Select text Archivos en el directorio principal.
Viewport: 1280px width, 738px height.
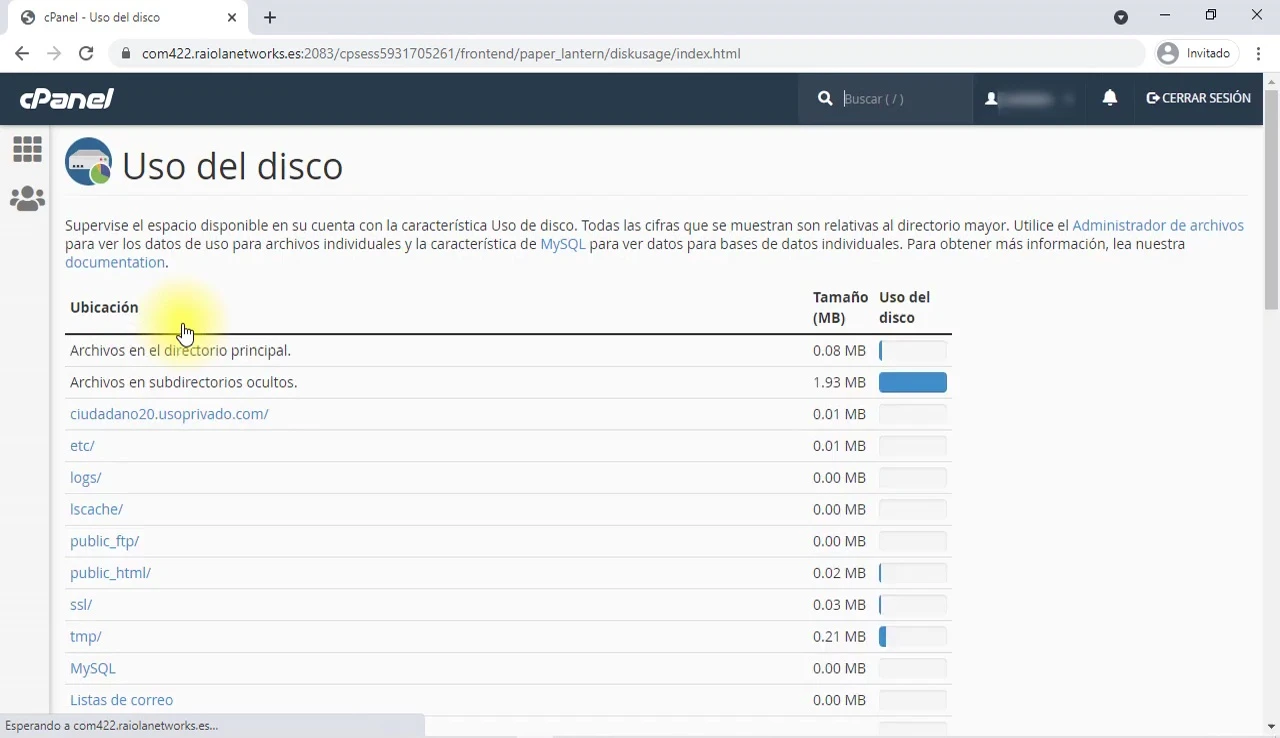(x=180, y=350)
